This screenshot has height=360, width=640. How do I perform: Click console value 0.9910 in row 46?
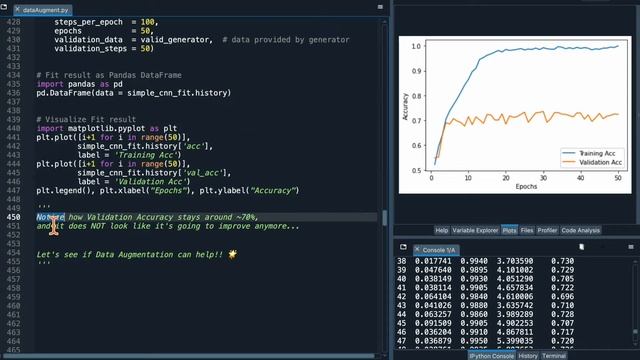pyautogui.click(x=474, y=332)
